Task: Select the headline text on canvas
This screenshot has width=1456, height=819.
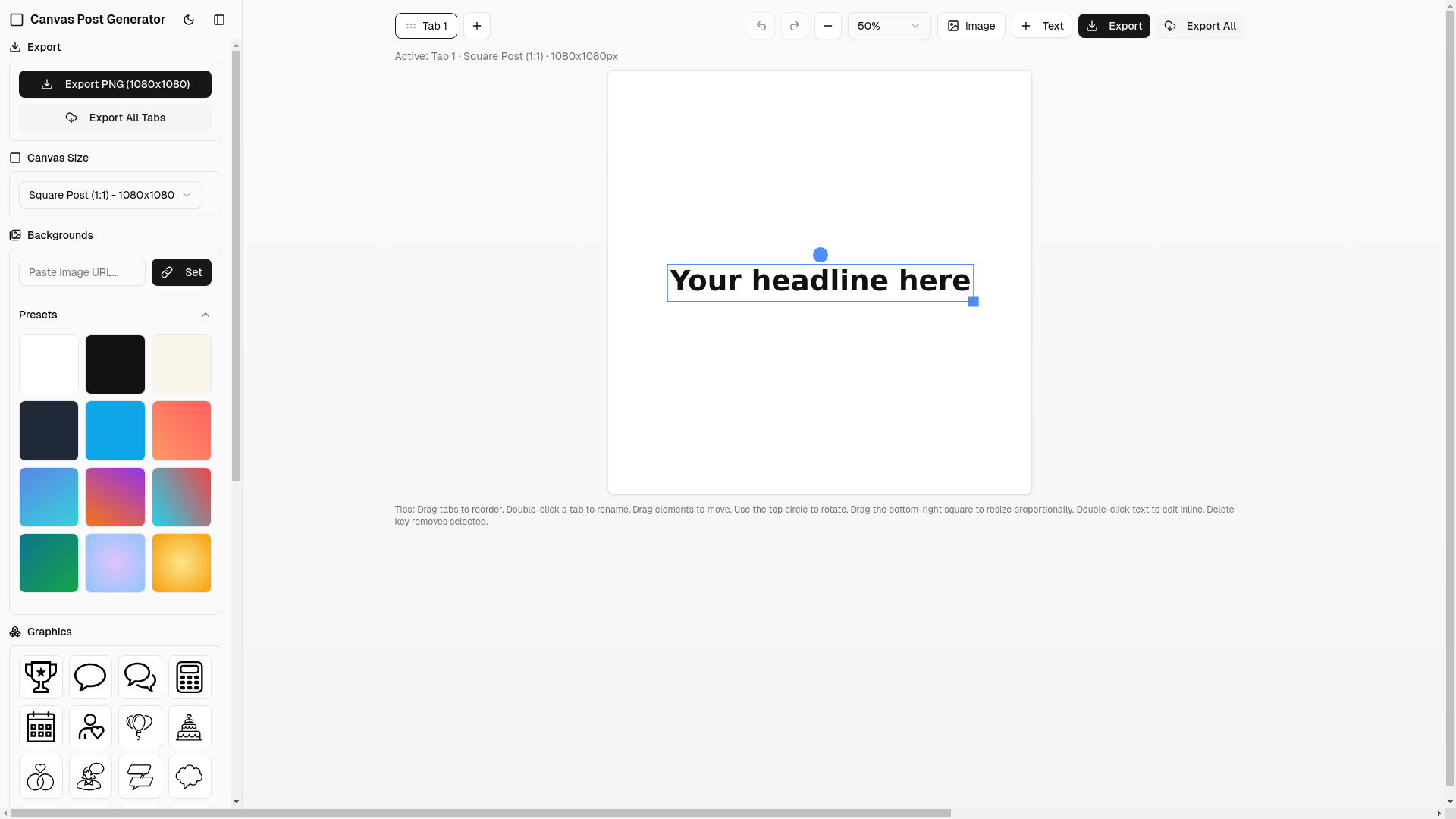Action: [820, 282]
